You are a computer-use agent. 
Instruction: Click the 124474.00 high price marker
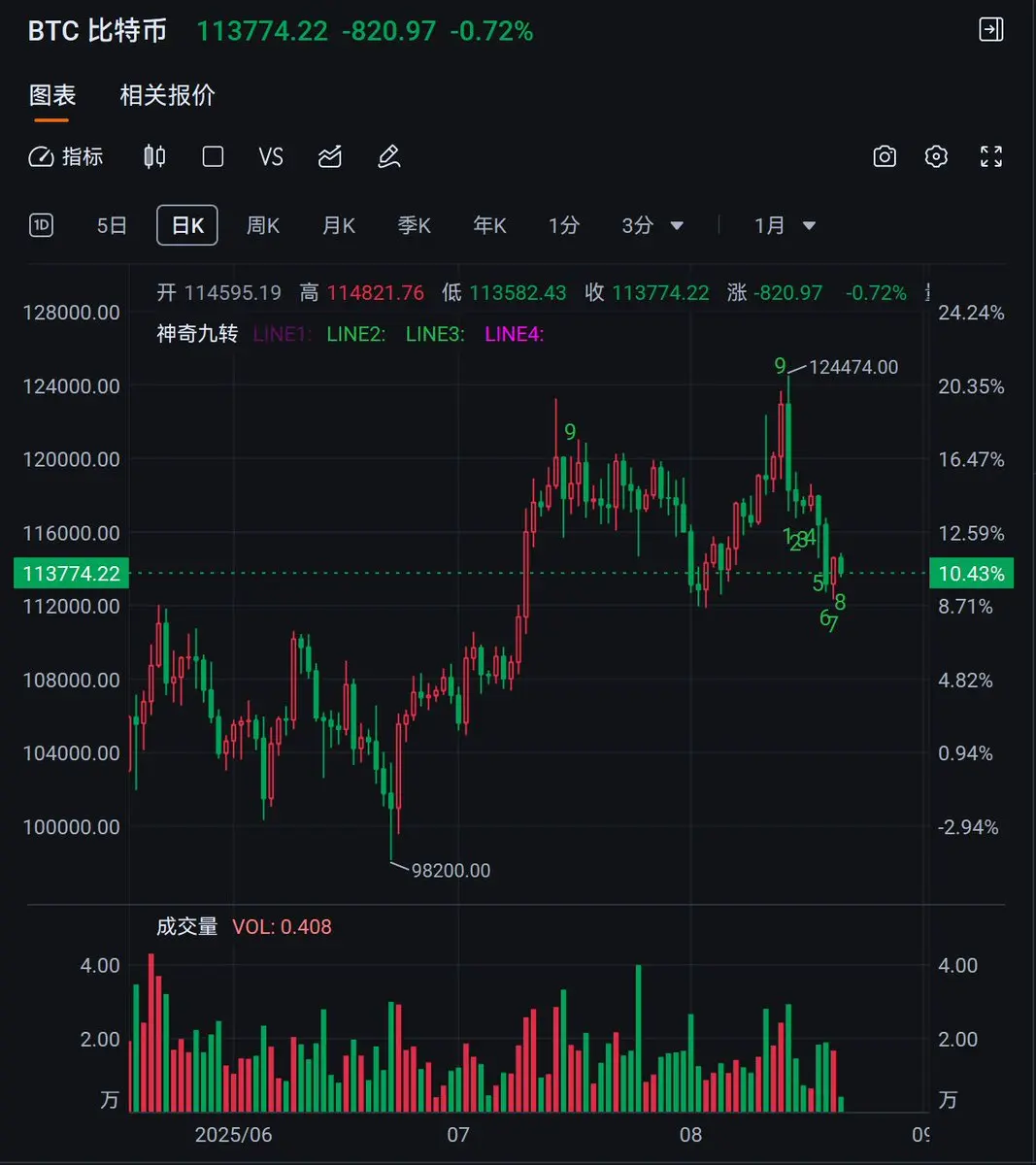tap(853, 367)
